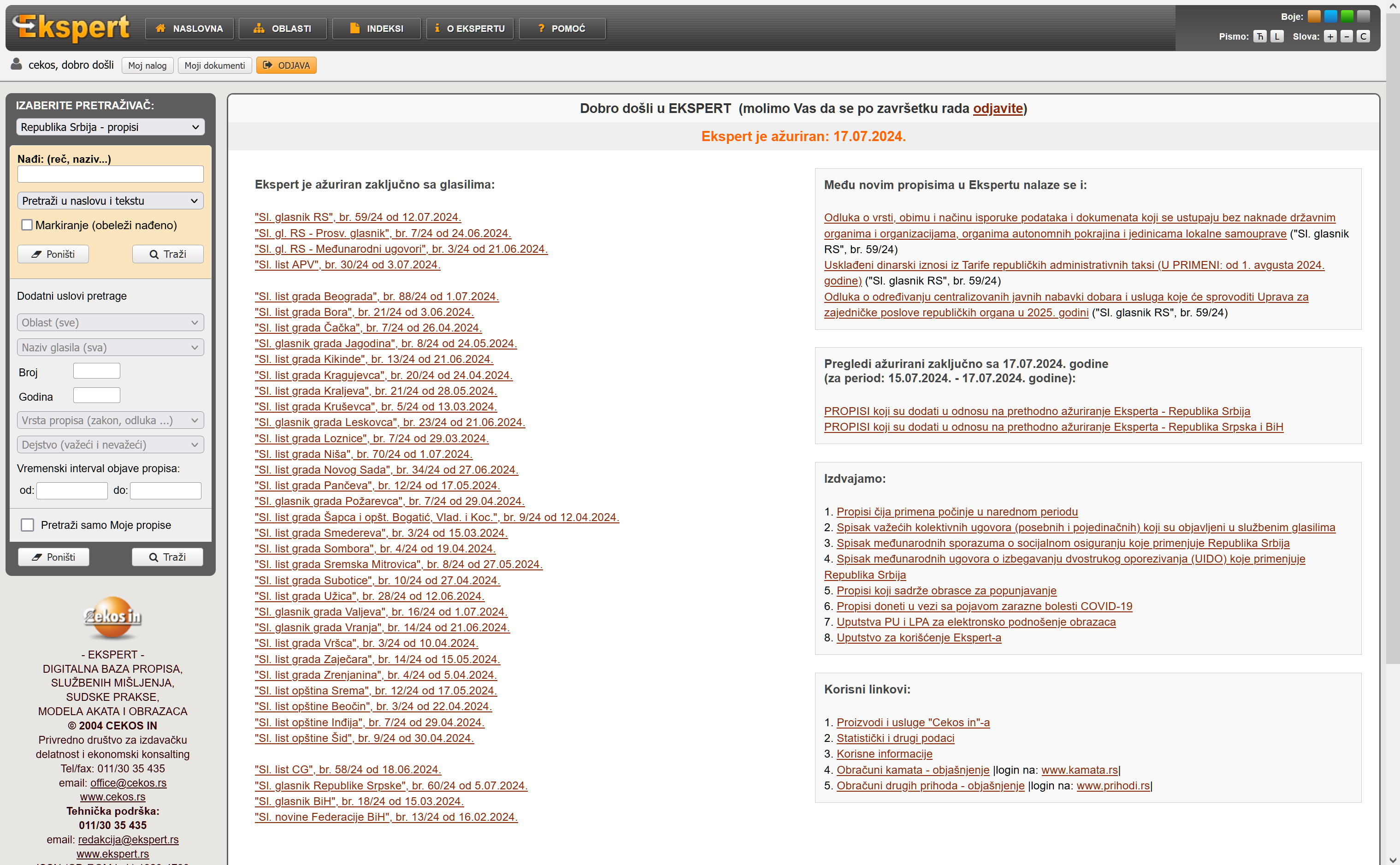The image size is (1400, 865).
Task: Open Sl. glasnik RS br. 59/24 link
Action: pyautogui.click(x=358, y=217)
